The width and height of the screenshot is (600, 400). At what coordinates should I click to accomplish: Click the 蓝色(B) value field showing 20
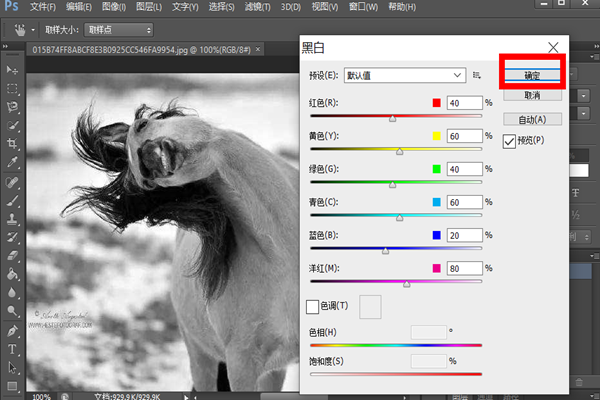pyautogui.click(x=465, y=235)
